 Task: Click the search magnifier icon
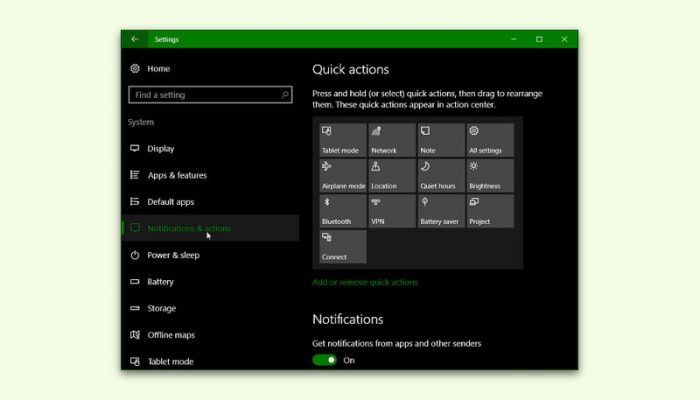tap(284, 95)
